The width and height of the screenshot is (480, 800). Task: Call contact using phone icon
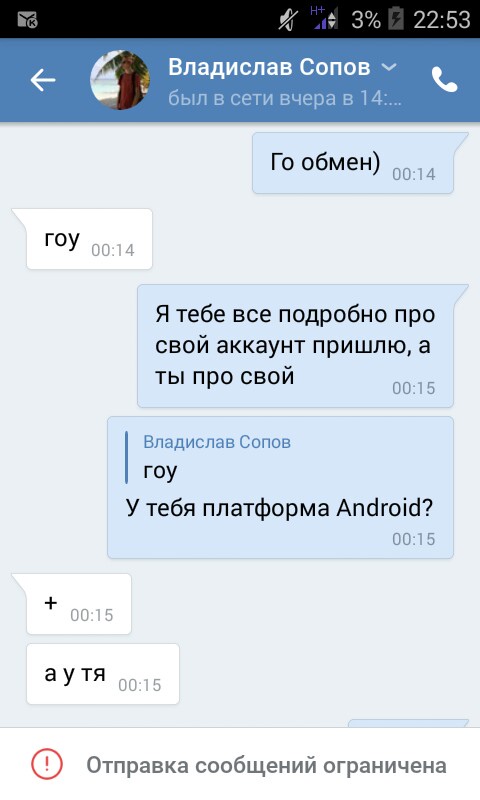(444, 80)
